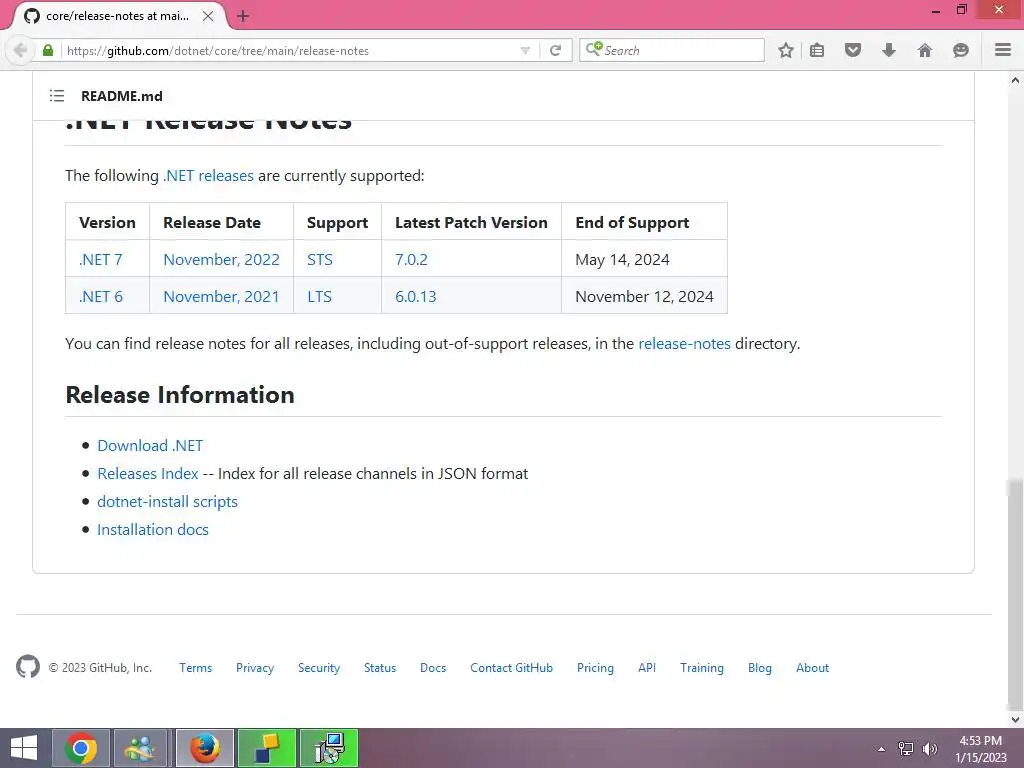Show hidden system tray icons arrow
This screenshot has height=768, width=1024.
[881, 749]
